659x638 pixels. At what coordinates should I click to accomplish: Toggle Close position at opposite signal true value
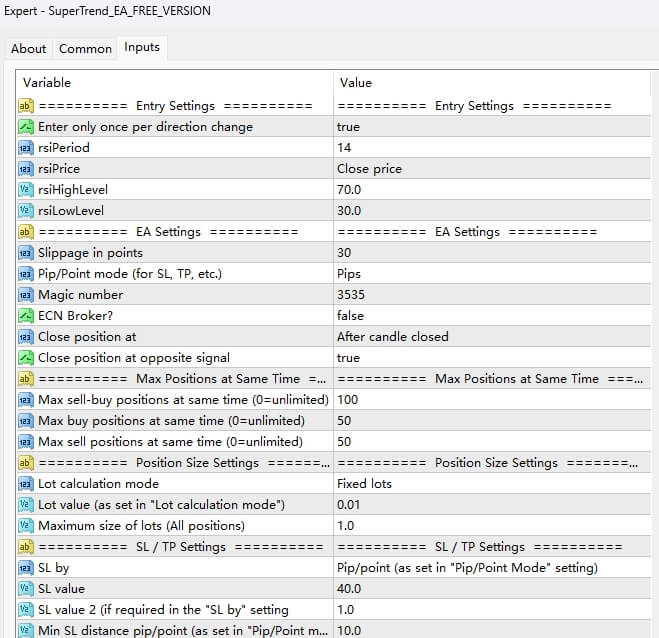coord(492,358)
